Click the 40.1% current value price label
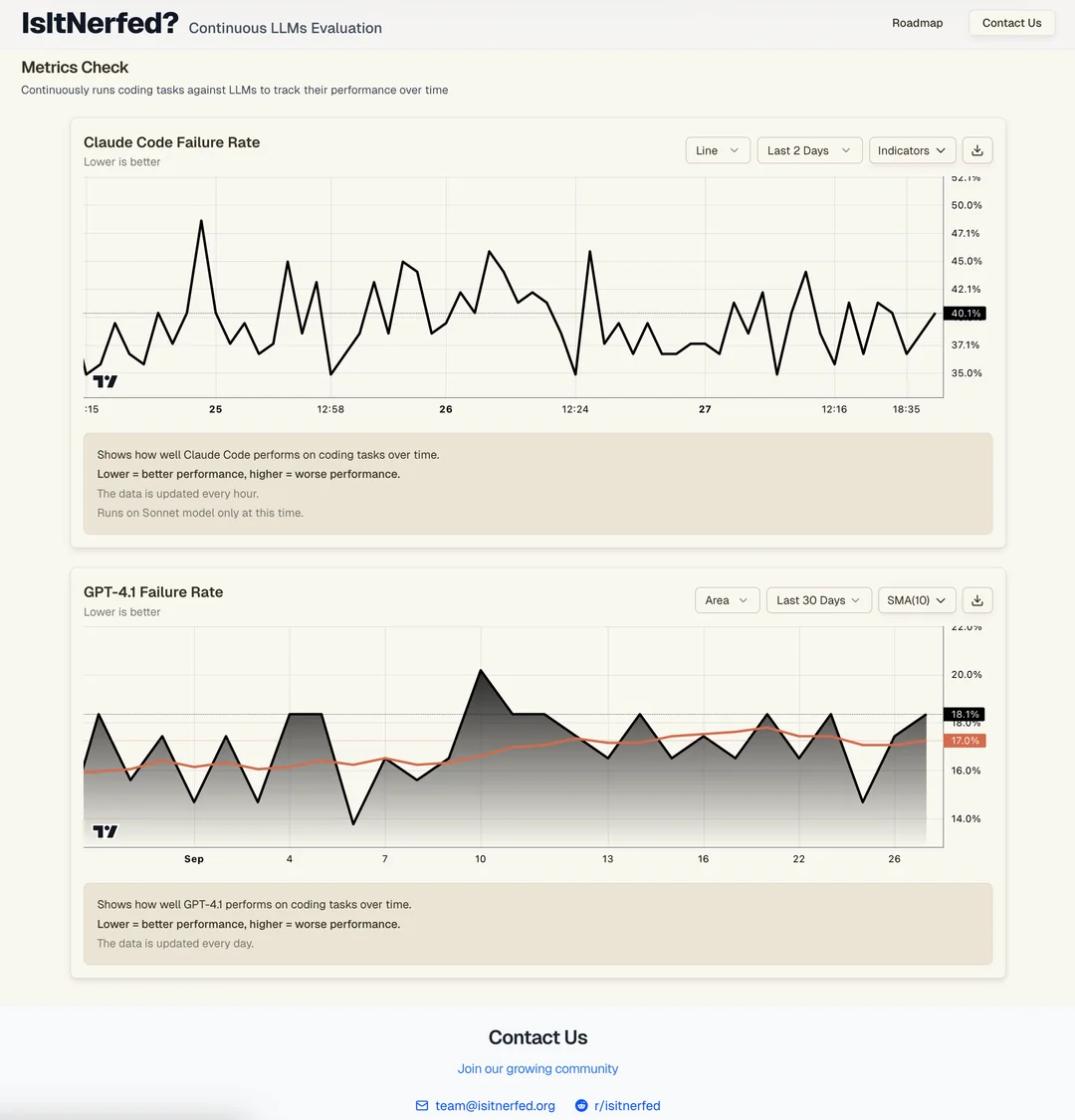The image size is (1075, 1120). [966, 314]
